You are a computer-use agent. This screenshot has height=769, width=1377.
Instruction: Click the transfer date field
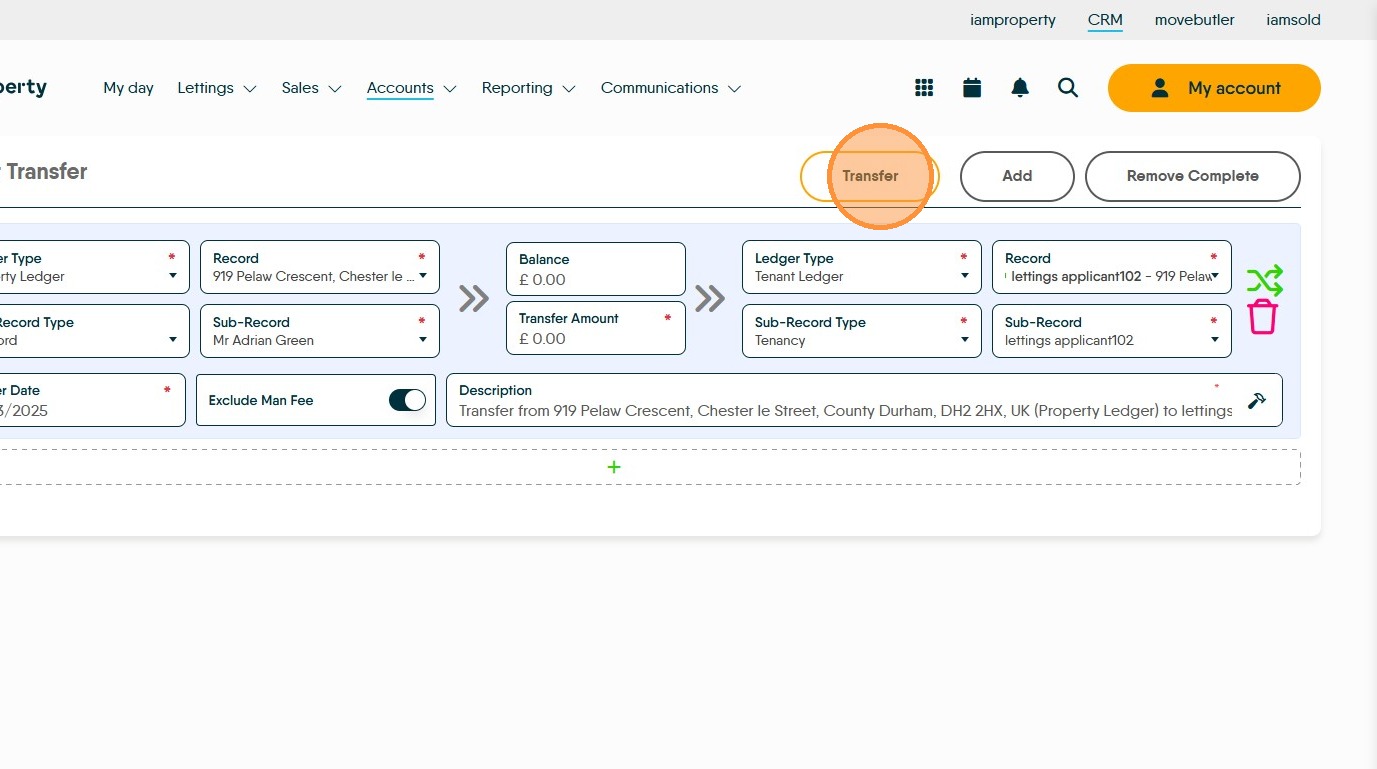pos(92,400)
